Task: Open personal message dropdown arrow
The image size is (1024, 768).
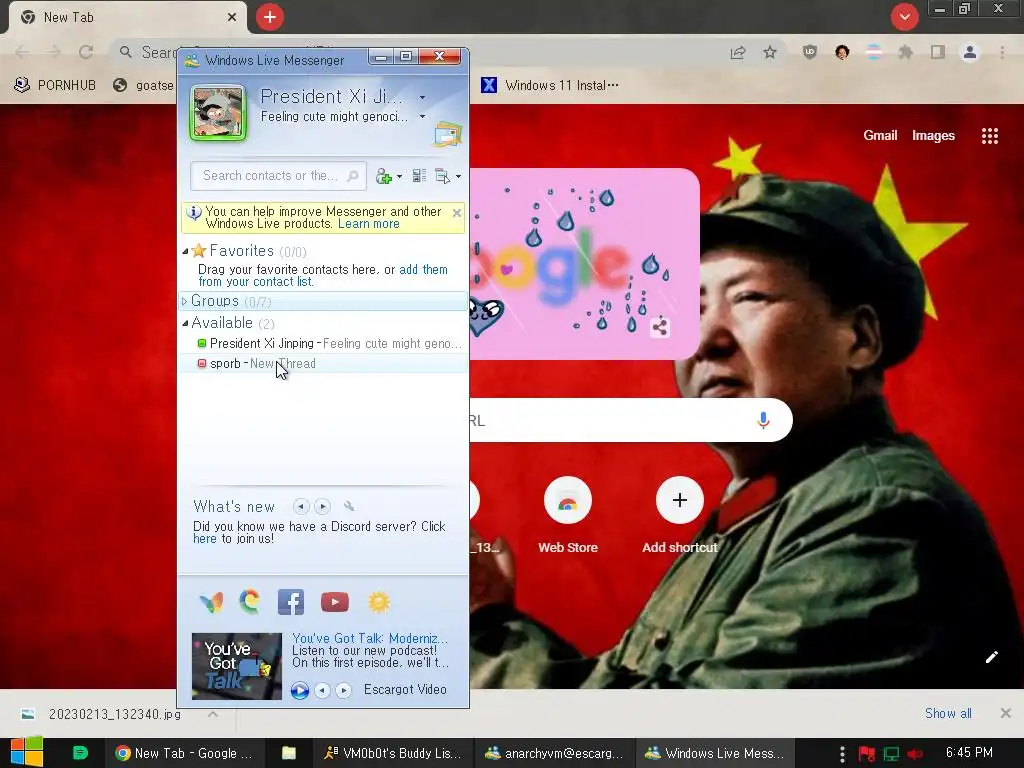Action: (x=423, y=117)
